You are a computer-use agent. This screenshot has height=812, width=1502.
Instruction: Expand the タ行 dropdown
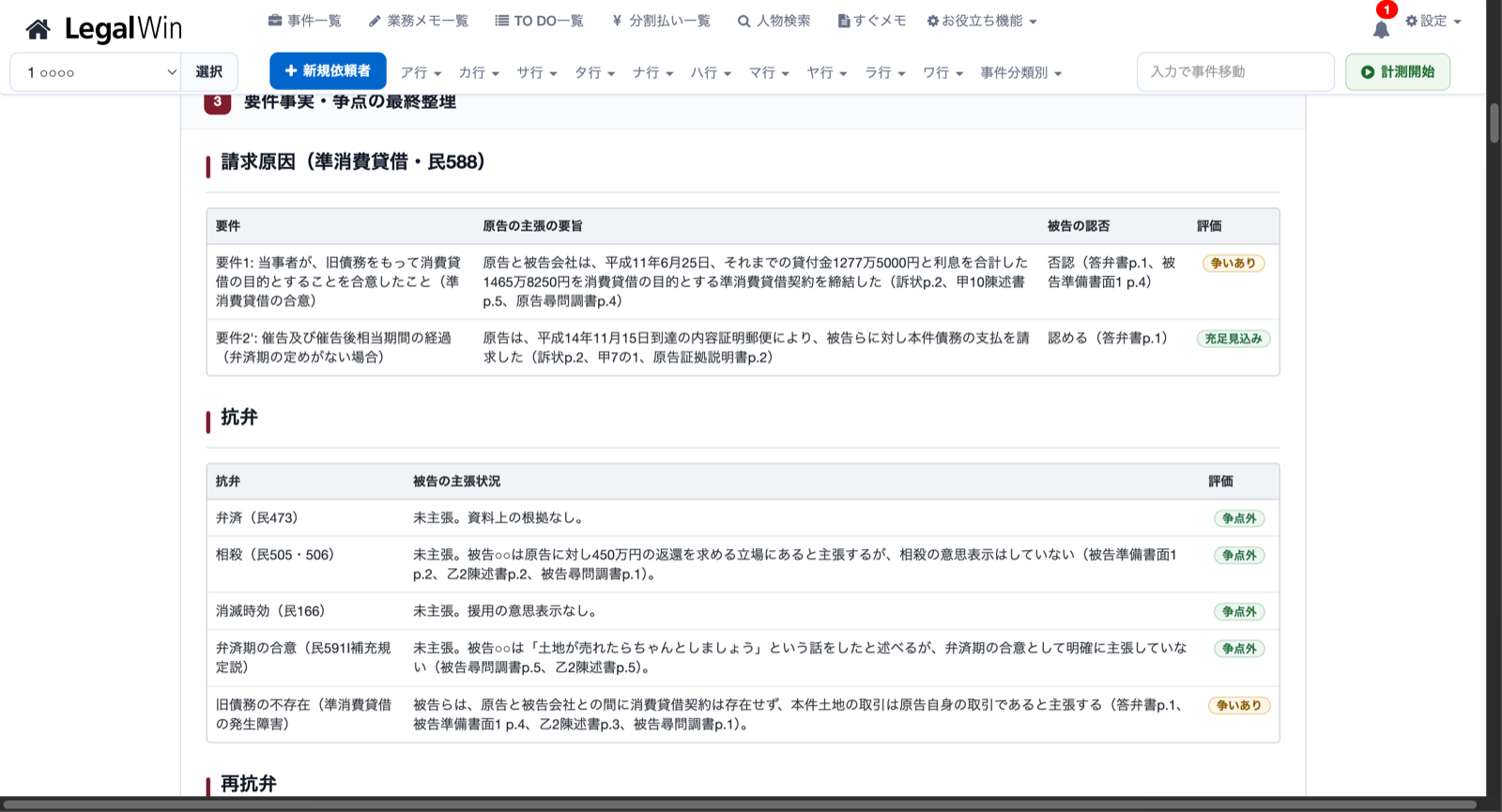click(x=595, y=72)
